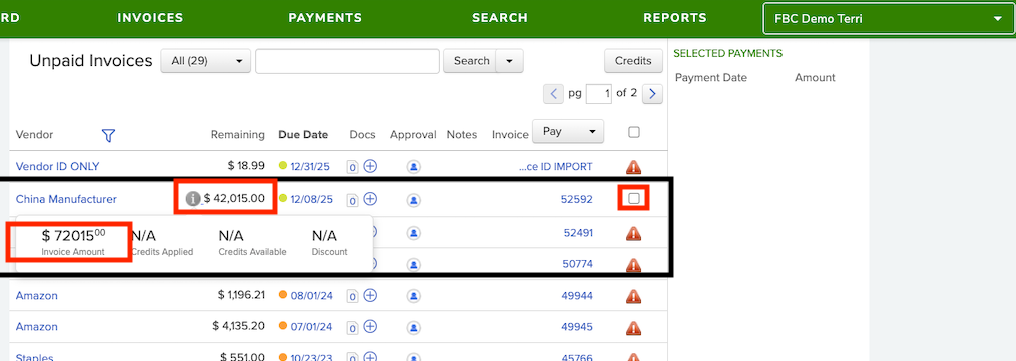Click the $ 72015 Invoice Amount value
Viewport: 1016px width, 361px height.
pyautogui.click(x=73, y=235)
